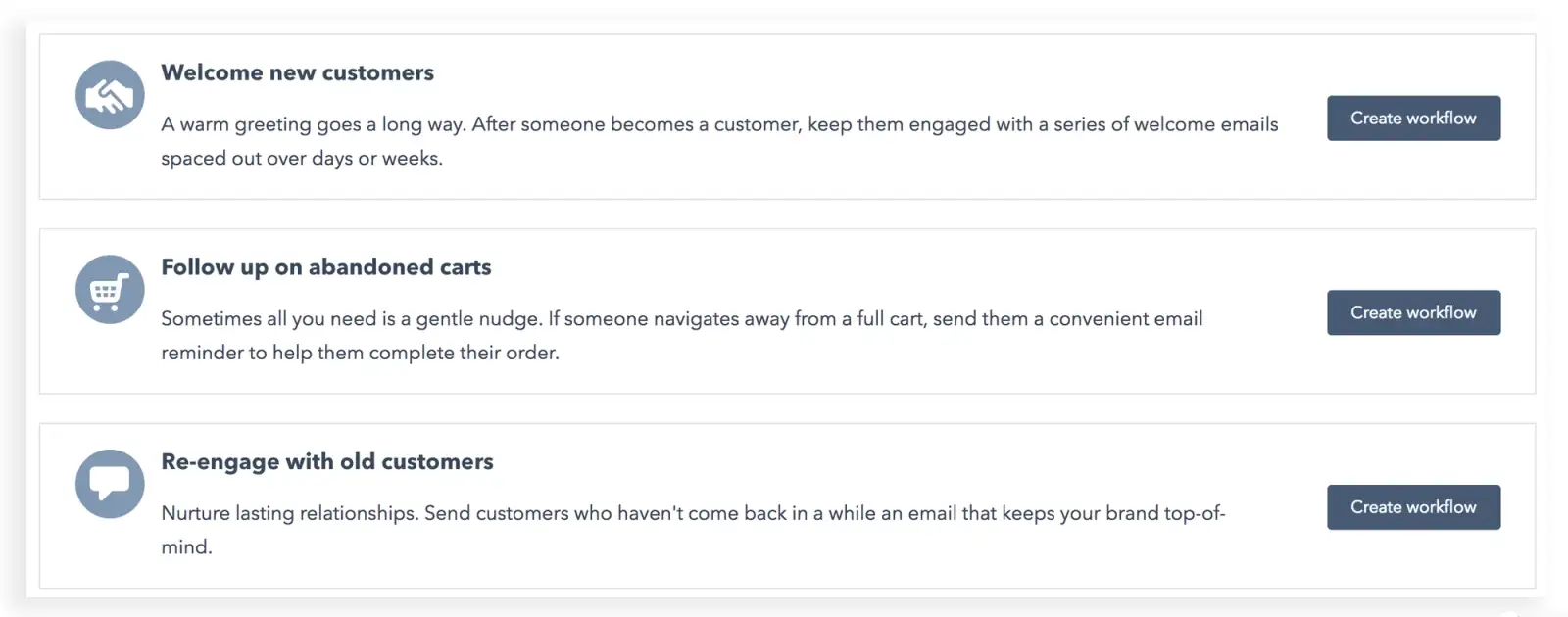Click the trailing word 'mind.' in the last card

click(186, 547)
